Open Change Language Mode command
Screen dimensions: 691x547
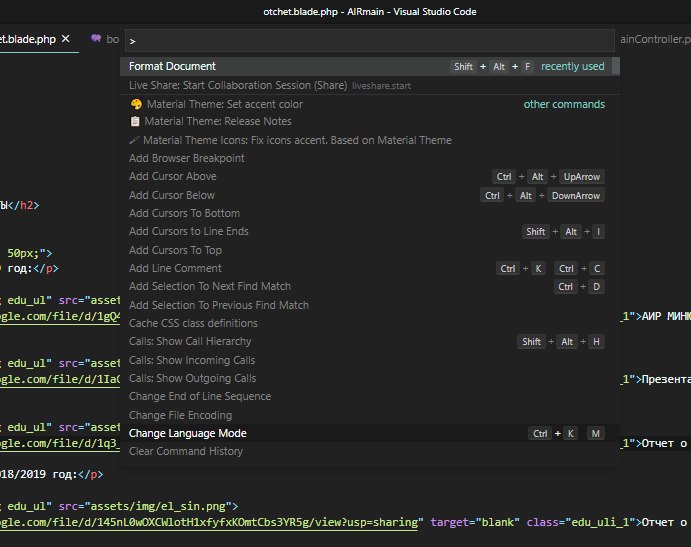click(x=369, y=434)
